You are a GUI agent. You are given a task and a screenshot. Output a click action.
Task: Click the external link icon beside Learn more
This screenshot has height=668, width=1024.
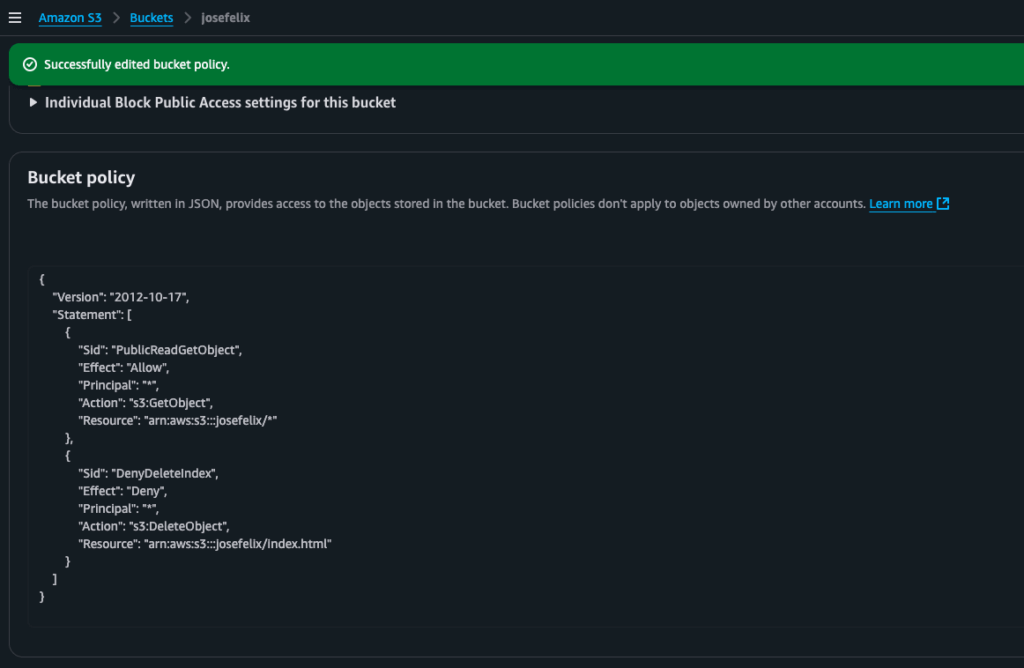coord(942,204)
